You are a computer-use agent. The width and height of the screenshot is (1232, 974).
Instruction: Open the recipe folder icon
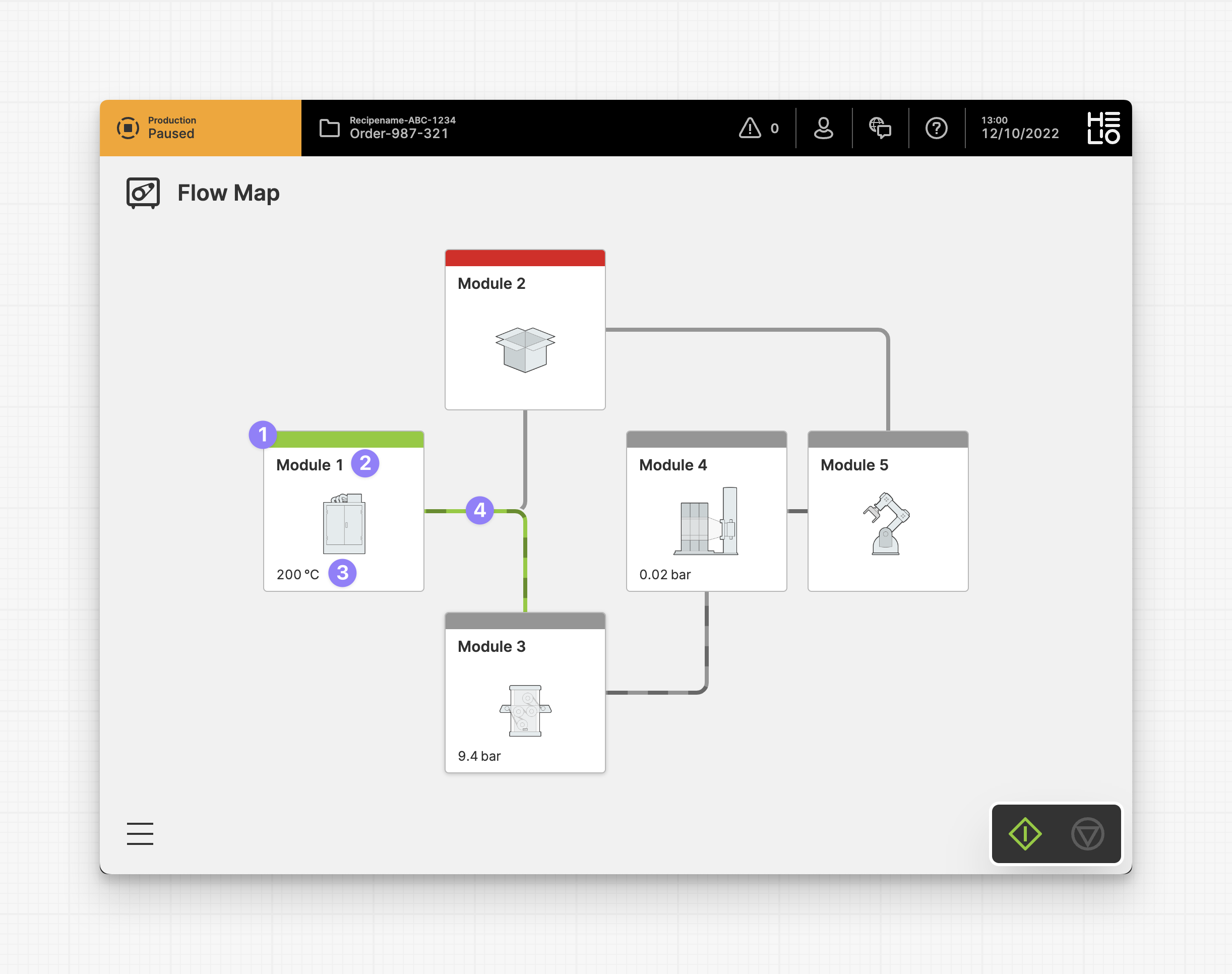pos(329,128)
